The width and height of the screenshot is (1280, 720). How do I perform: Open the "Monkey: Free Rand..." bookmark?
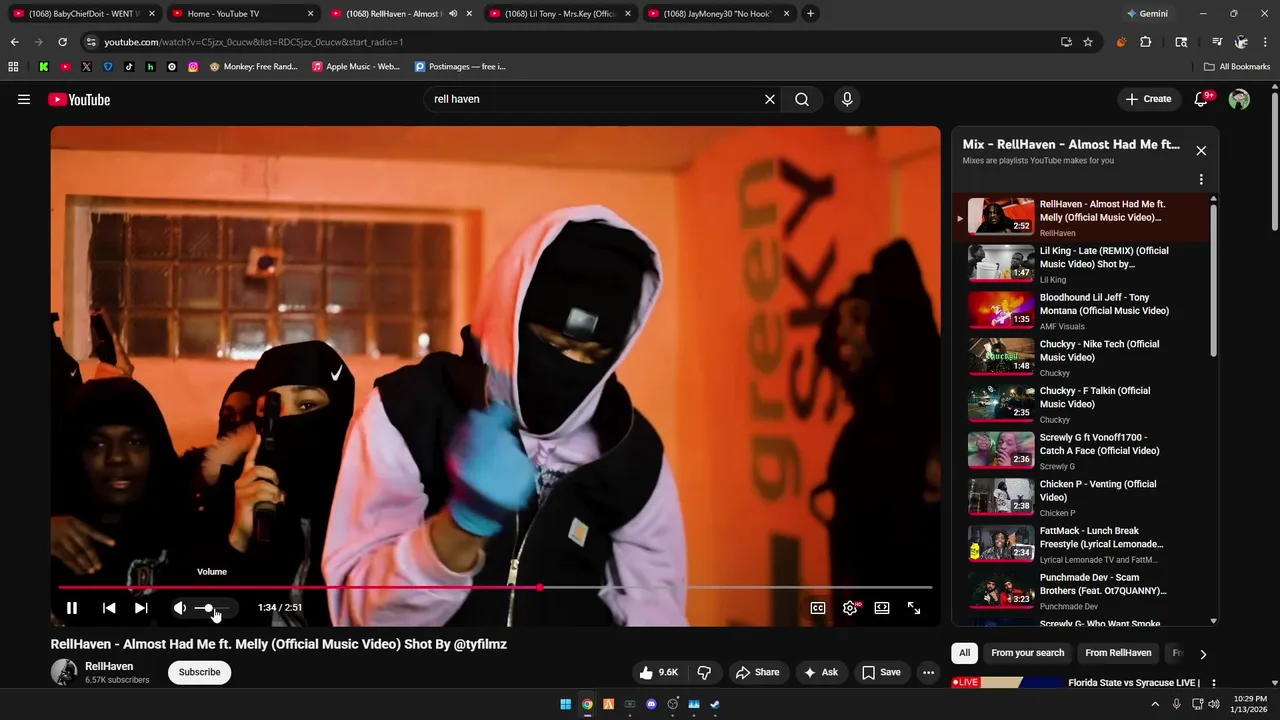[x=254, y=67]
